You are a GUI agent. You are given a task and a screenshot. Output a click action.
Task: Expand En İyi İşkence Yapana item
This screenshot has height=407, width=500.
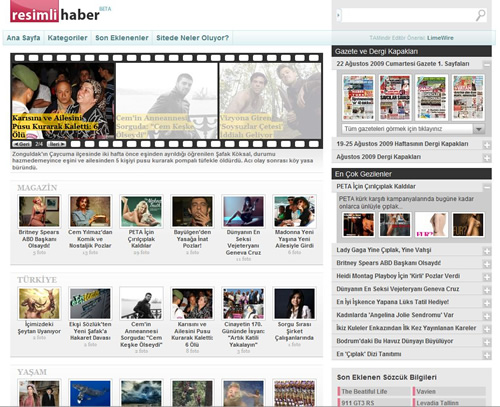487,303
